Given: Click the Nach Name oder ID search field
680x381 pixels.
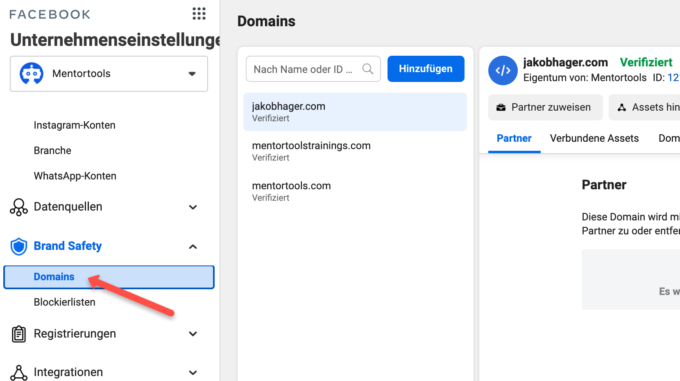Looking at the screenshot, I should point(313,69).
